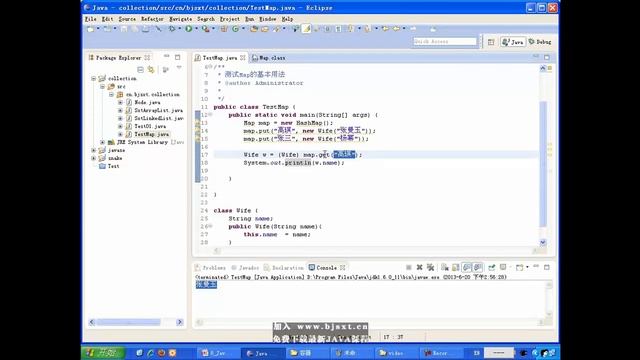Click the green Run button in toolbar
640x360 pixels.
pyautogui.click(x=189, y=29)
